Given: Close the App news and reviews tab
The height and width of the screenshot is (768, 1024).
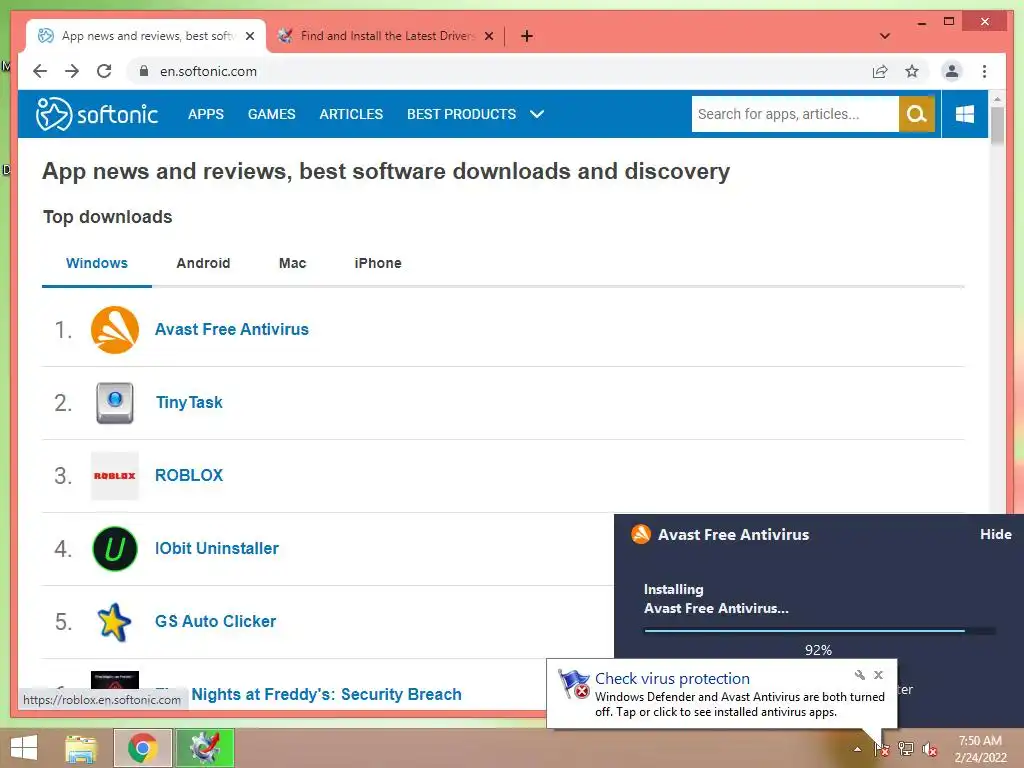Looking at the screenshot, I should 249,36.
